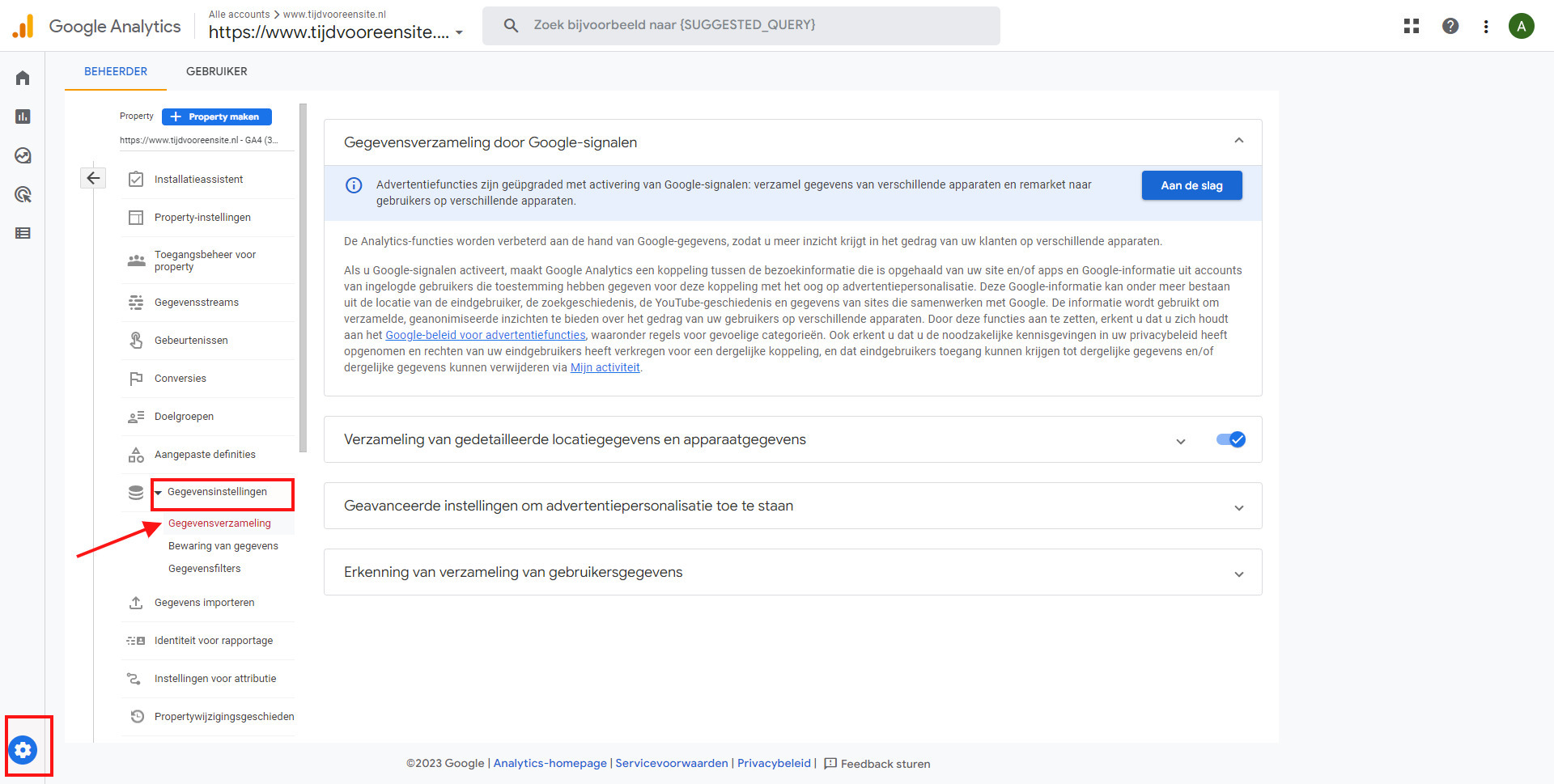Open Explore icon in left rail
1554x784 pixels.
(x=23, y=155)
